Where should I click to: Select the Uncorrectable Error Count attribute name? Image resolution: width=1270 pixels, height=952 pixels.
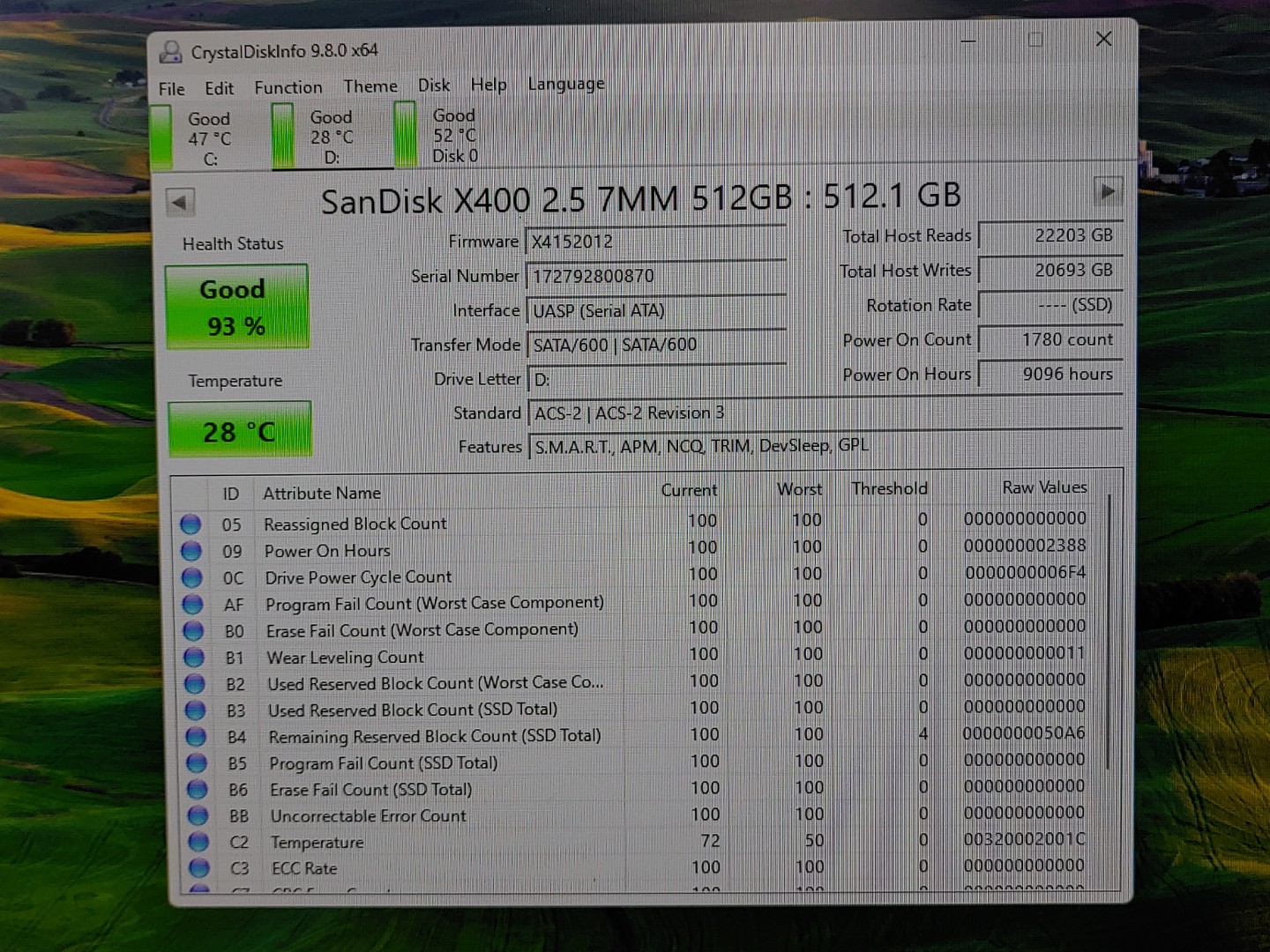click(x=368, y=816)
